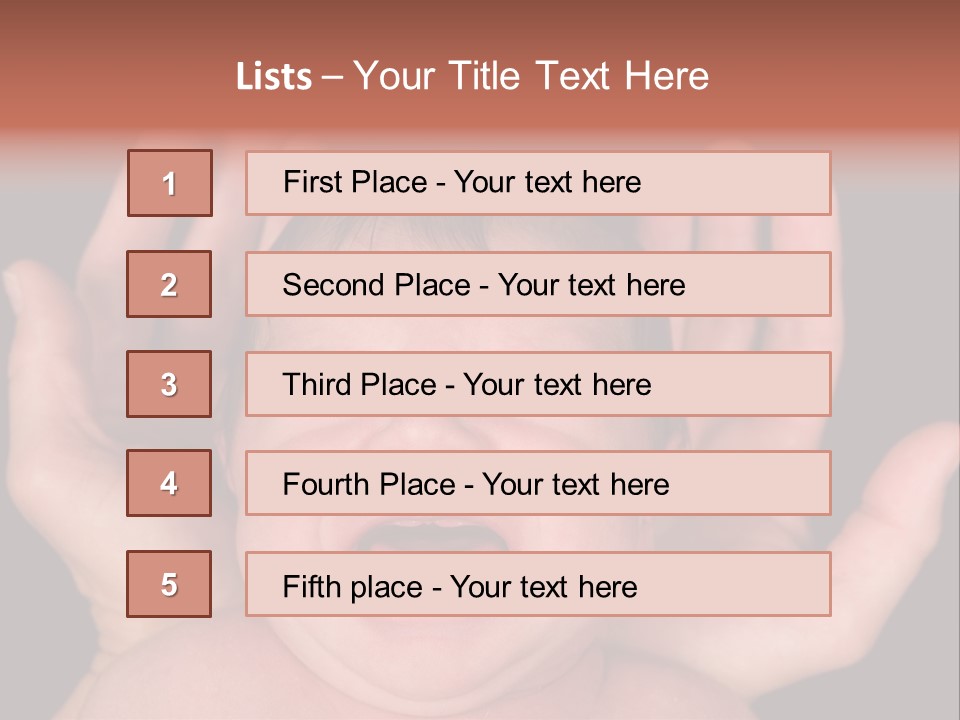The image size is (960, 720).
Task: Click 'Your text here' in Fifth place row
Action: coord(544,587)
